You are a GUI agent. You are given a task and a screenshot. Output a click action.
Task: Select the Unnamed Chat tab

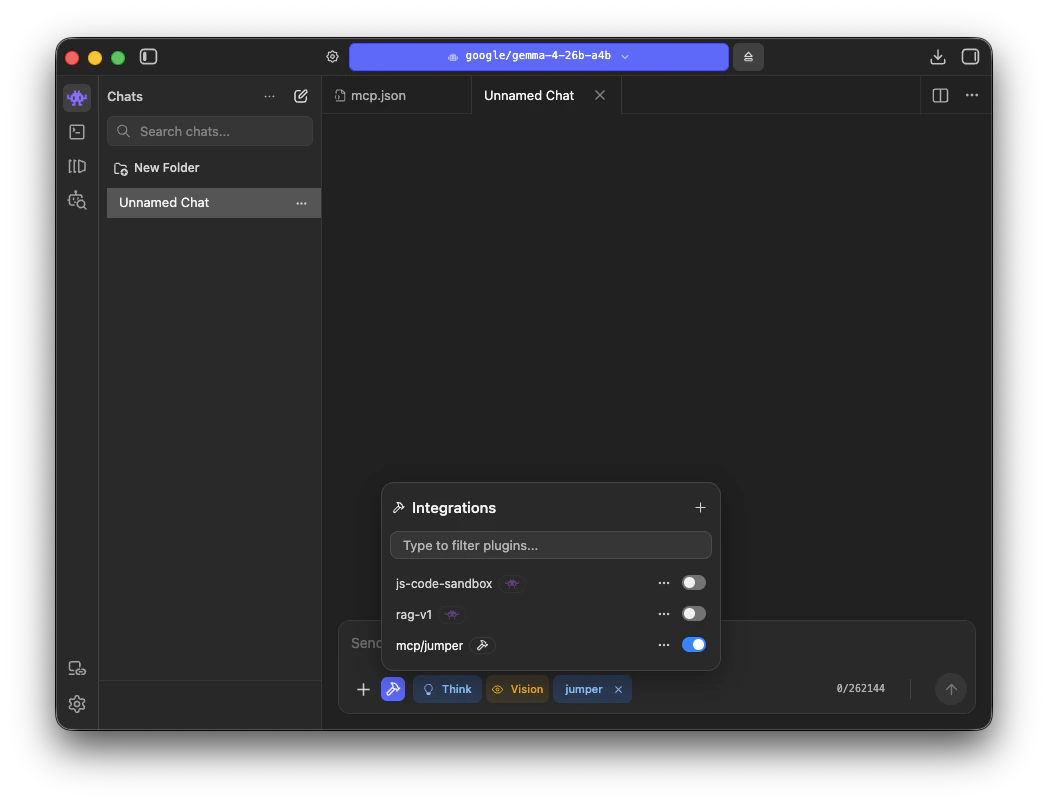(x=529, y=95)
